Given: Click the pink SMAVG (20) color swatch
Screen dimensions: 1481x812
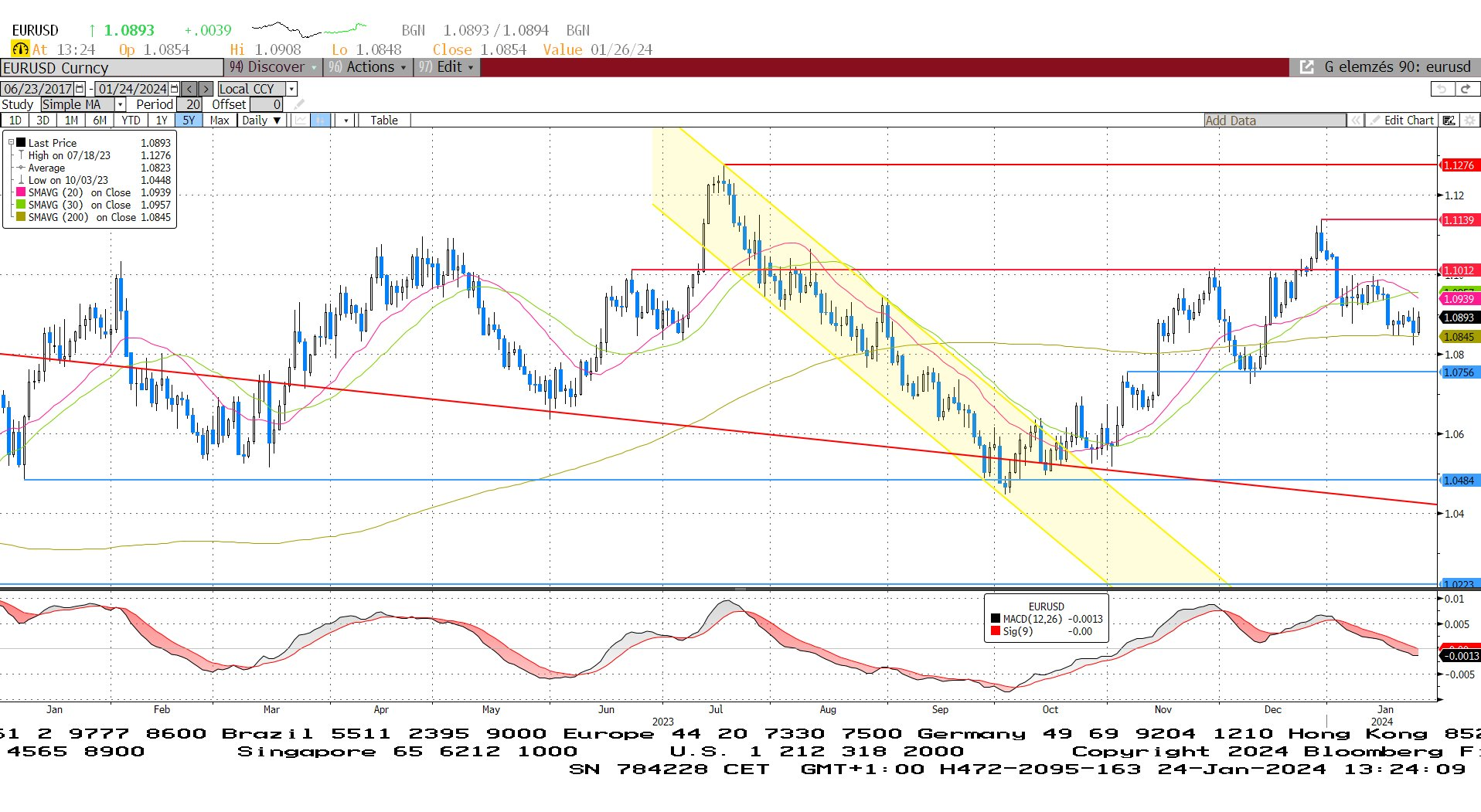Looking at the screenshot, I should 21,192.
